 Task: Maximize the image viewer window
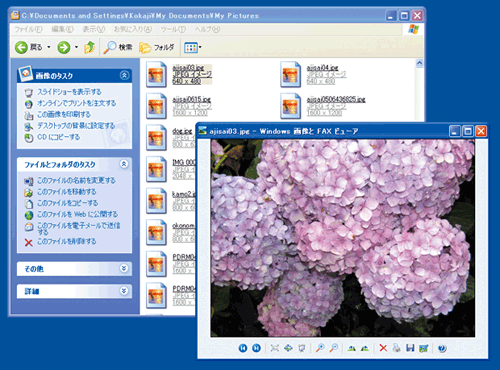tap(468, 131)
